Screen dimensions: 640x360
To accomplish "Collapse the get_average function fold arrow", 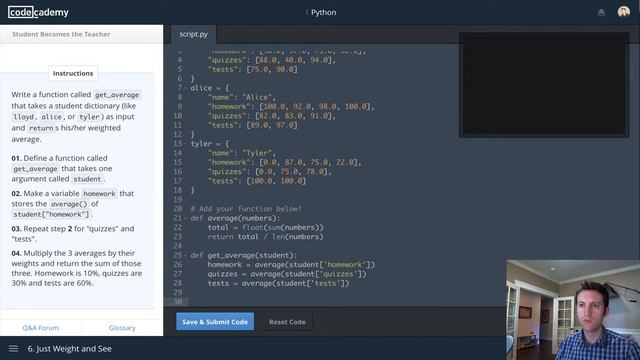I will [x=186, y=255].
